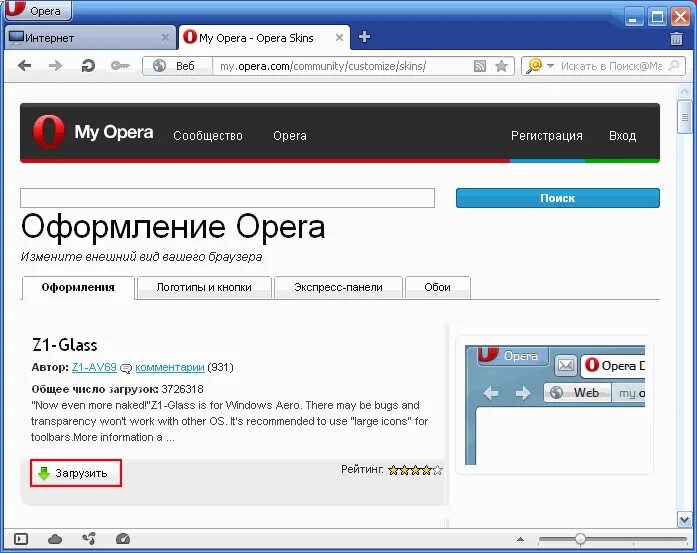Click the blue Поиск button
Screen dimensions: 697x553
point(558,198)
